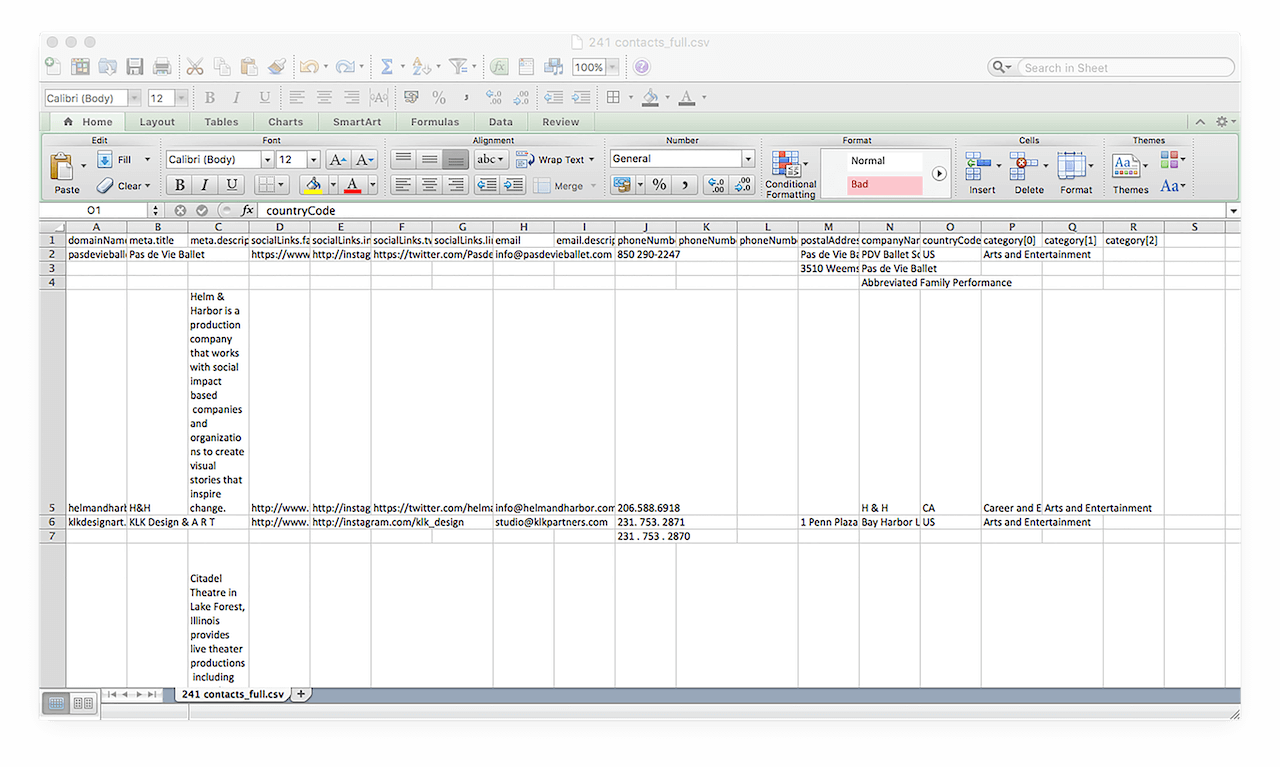Screen dimensions: 1280x767
Task: Expand the cell styles gallery arrow
Action: pyautogui.click(x=939, y=173)
